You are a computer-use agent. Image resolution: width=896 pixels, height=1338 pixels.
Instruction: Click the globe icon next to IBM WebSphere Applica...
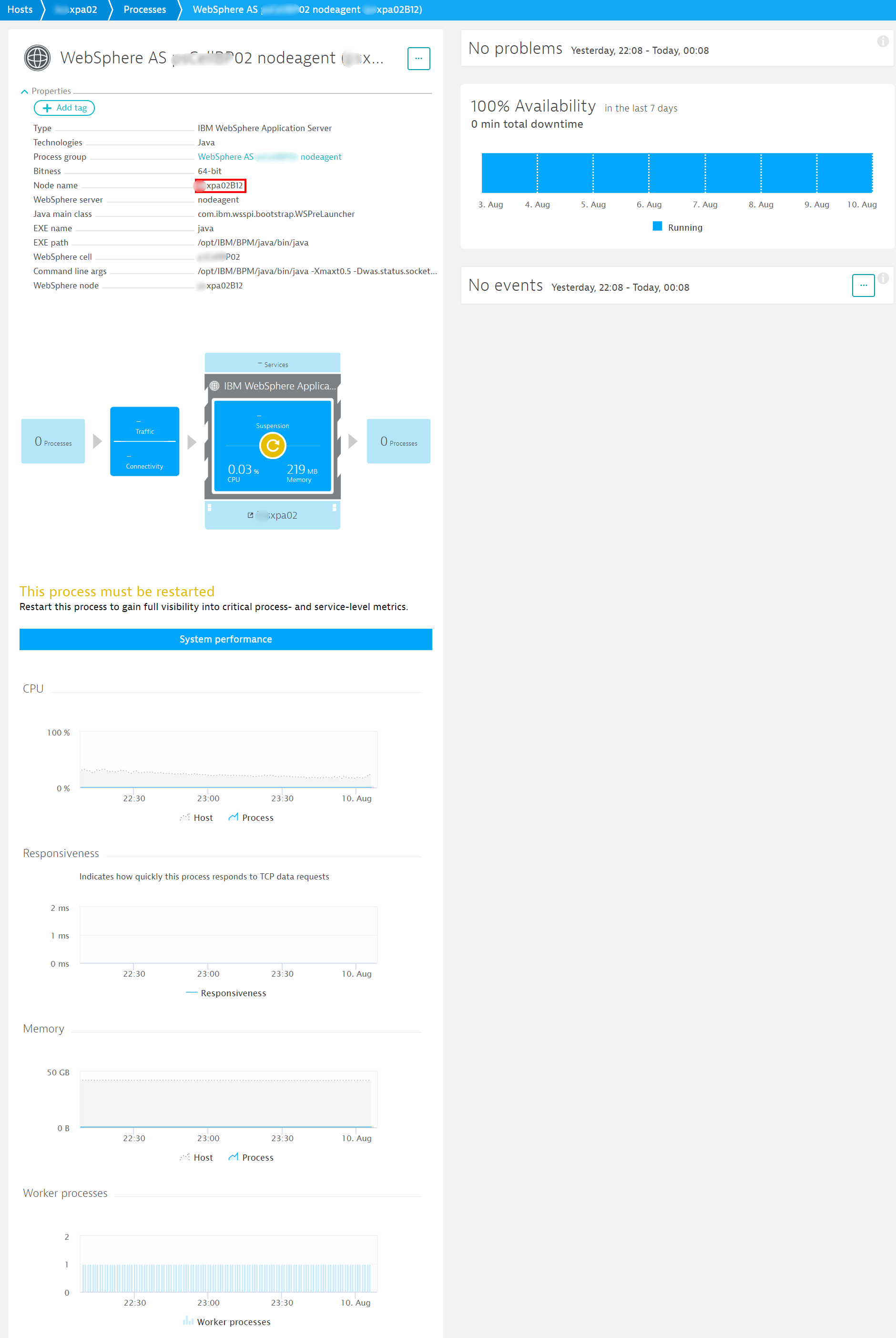tap(215, 387)
